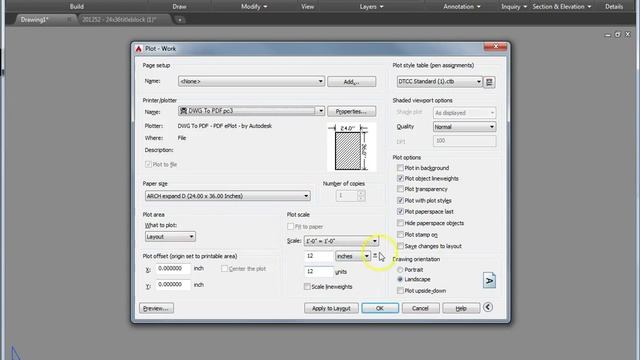Open the Inquiry ribbon panel
640x360 pixels.
click(514, 7)
